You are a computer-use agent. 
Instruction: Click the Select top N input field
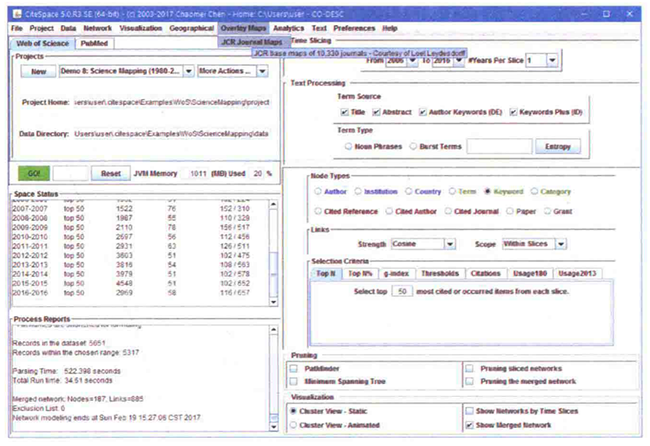click(x=401, y=290)
